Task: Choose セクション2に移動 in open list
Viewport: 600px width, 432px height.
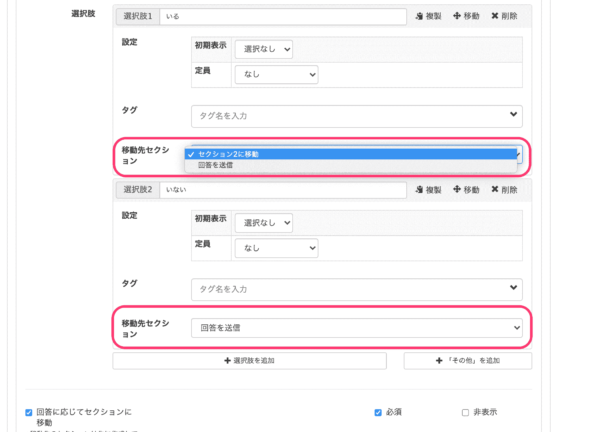Action: click(x=228, y=154)
